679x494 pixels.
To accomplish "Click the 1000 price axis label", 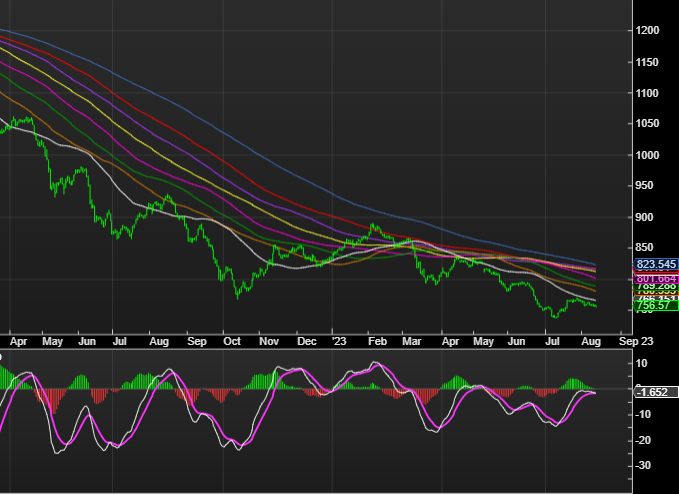I will pos(647,155).
